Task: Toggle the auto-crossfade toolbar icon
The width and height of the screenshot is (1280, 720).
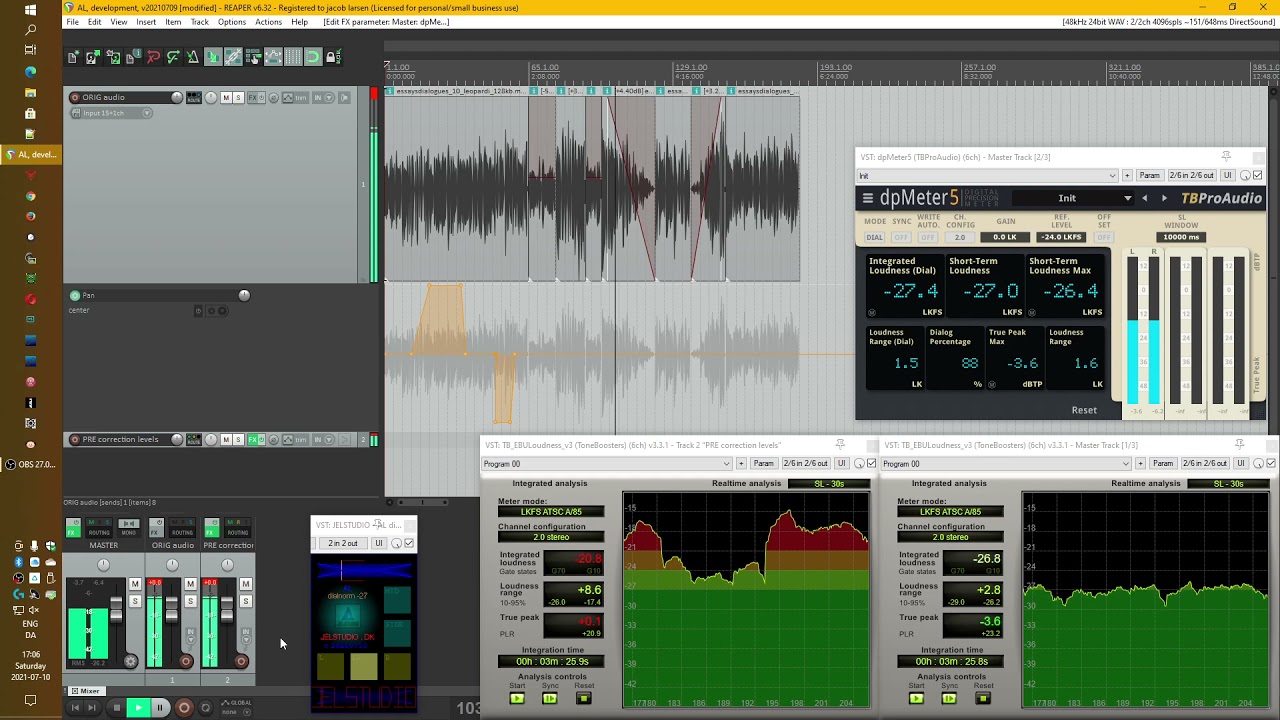Action: click(213, 58)
